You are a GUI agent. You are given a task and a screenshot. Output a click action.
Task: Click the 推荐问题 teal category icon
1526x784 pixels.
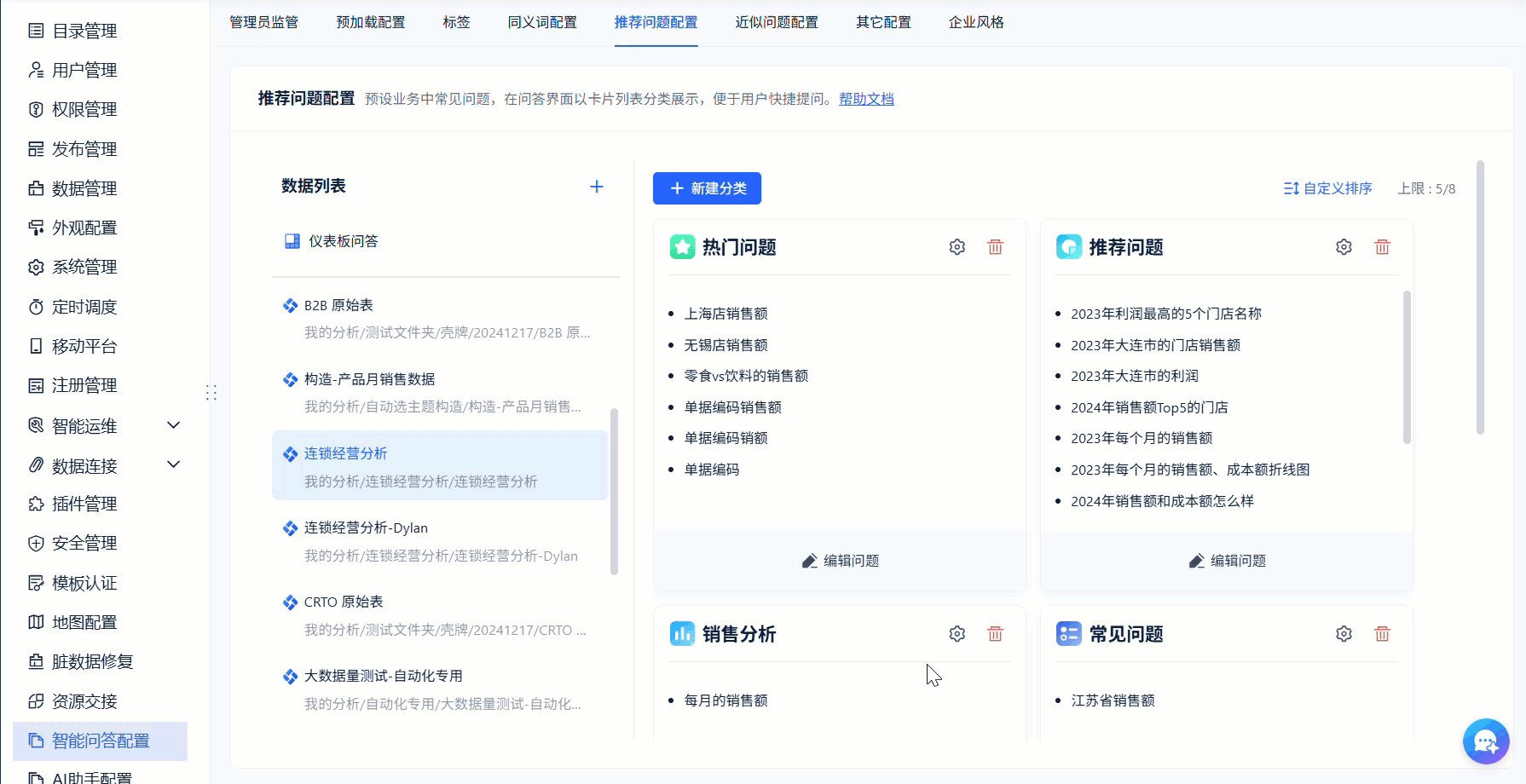click(x=1069, y=247)
